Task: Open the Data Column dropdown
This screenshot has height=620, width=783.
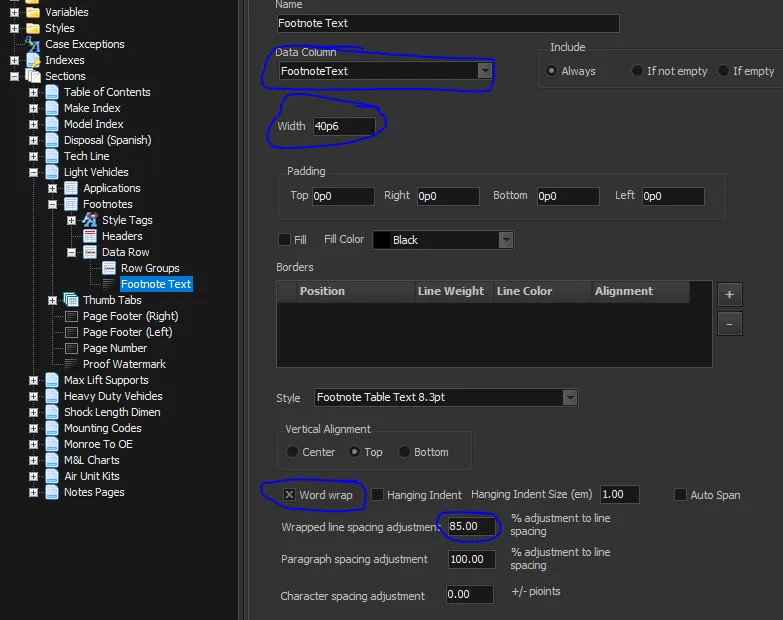Action: [x=485, y=71]
